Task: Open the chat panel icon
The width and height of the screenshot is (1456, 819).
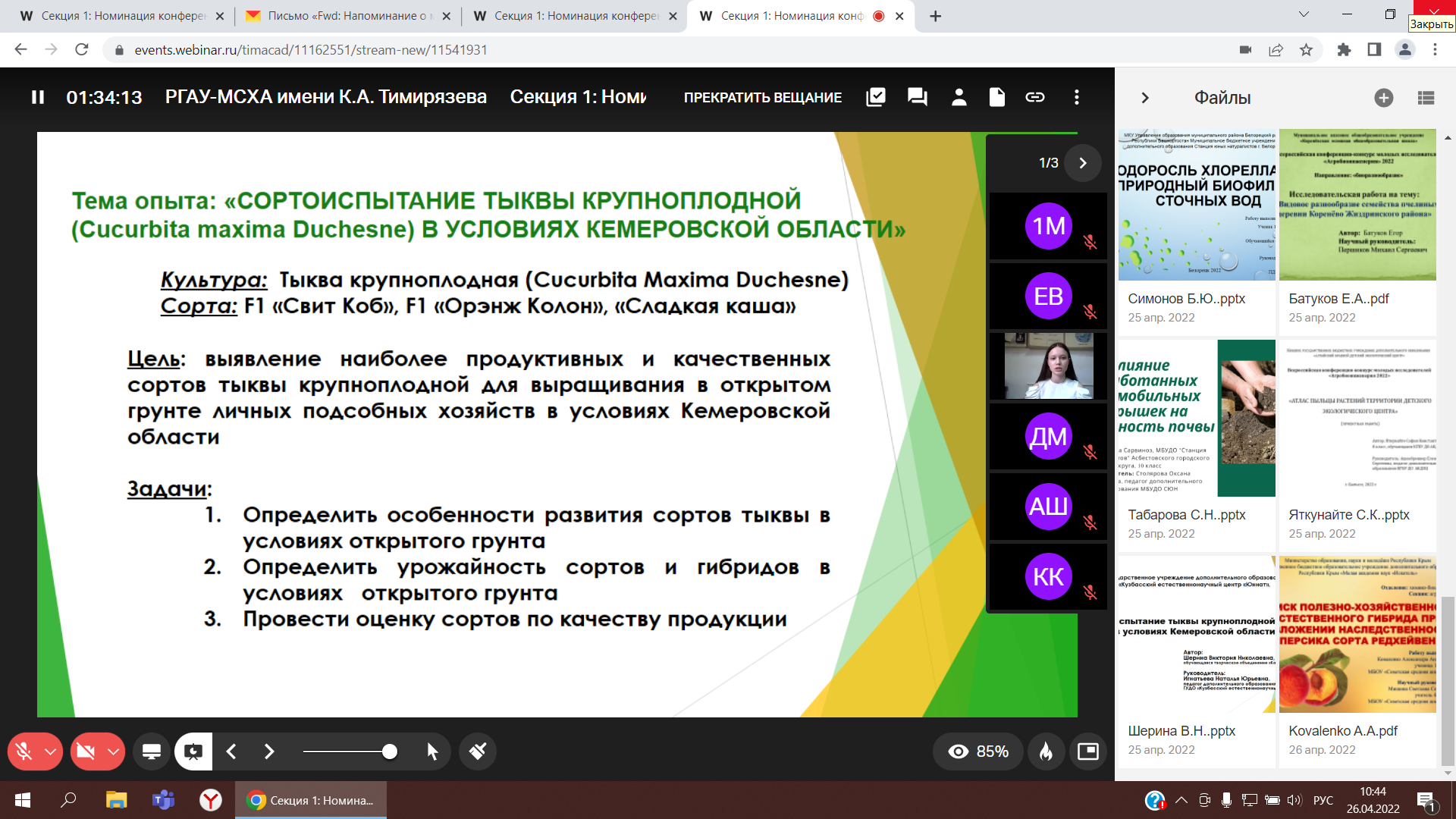Action: point(917,97)
